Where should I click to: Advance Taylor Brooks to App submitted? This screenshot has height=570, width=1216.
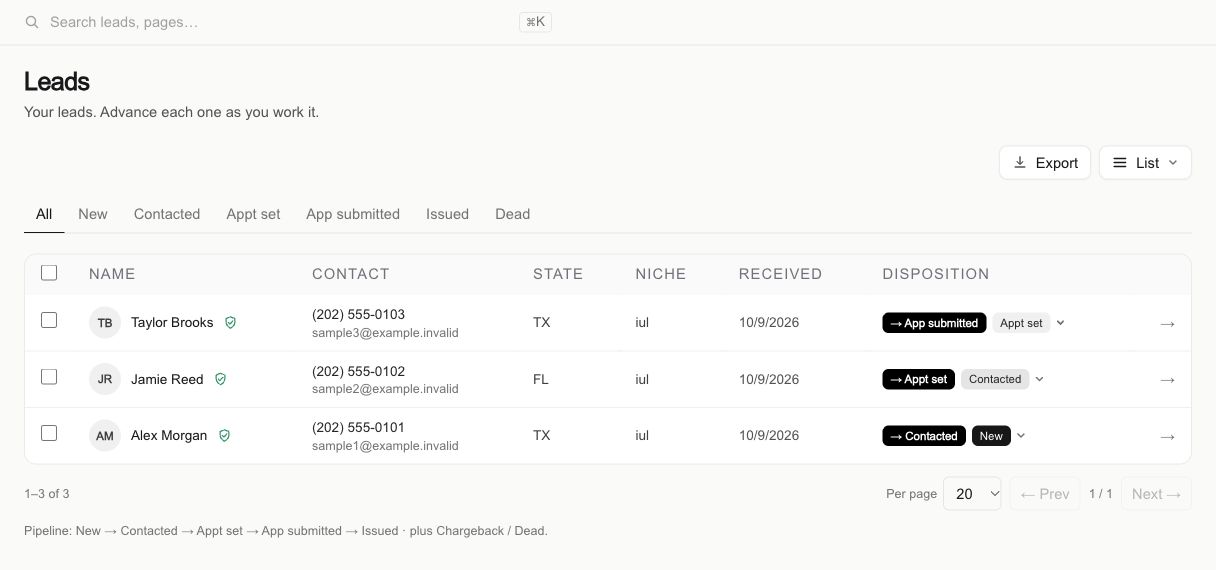click(934, 323)
